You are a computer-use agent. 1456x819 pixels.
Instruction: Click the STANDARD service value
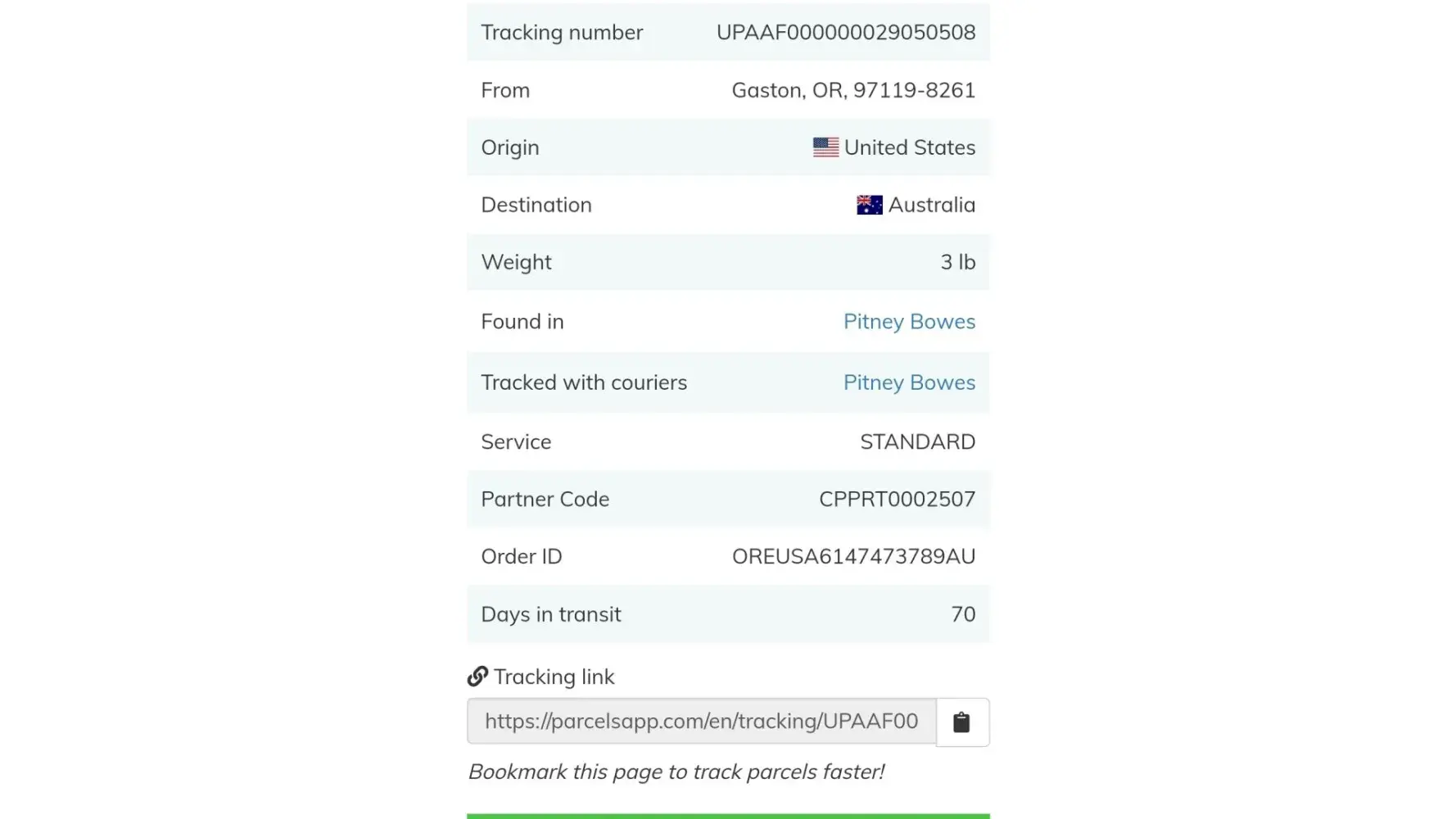(917, 442)
